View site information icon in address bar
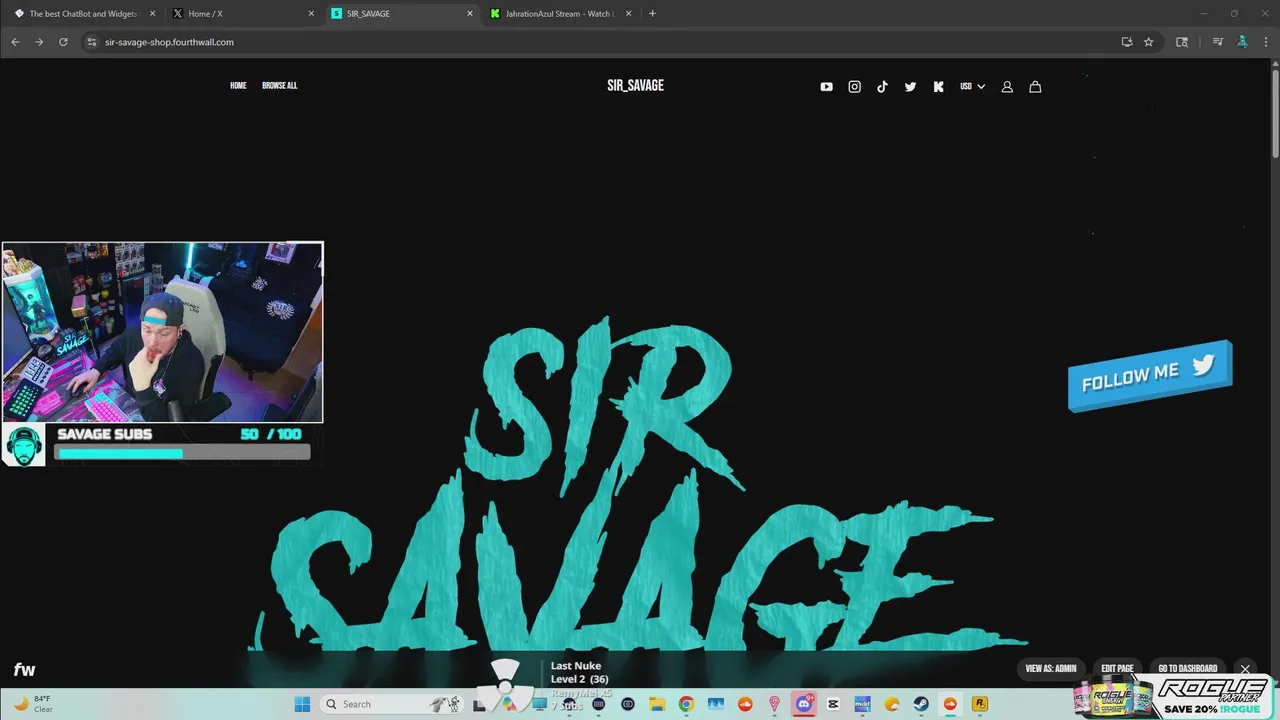This screenshot has height=720, width=1280. click(x=91, y=42)
